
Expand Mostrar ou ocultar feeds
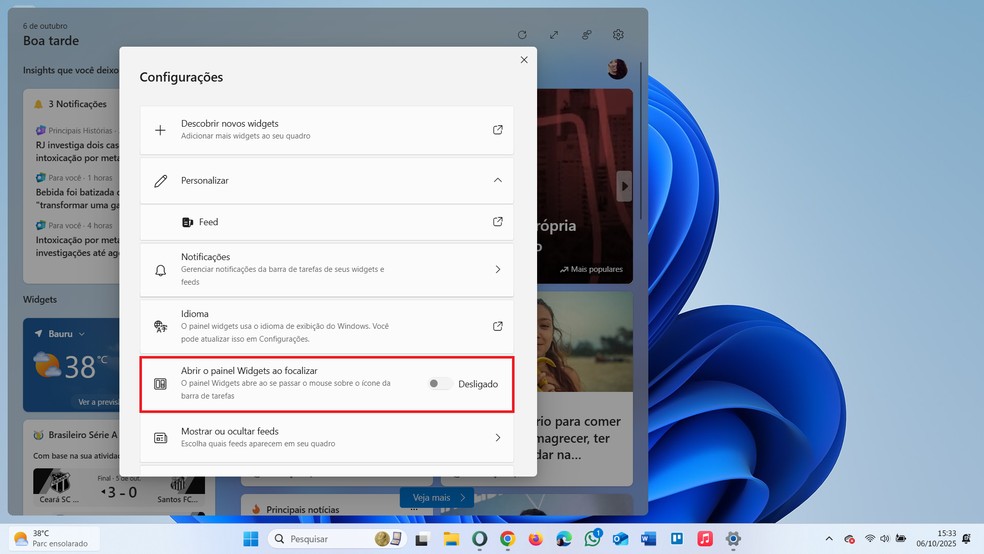coord(497,438)
